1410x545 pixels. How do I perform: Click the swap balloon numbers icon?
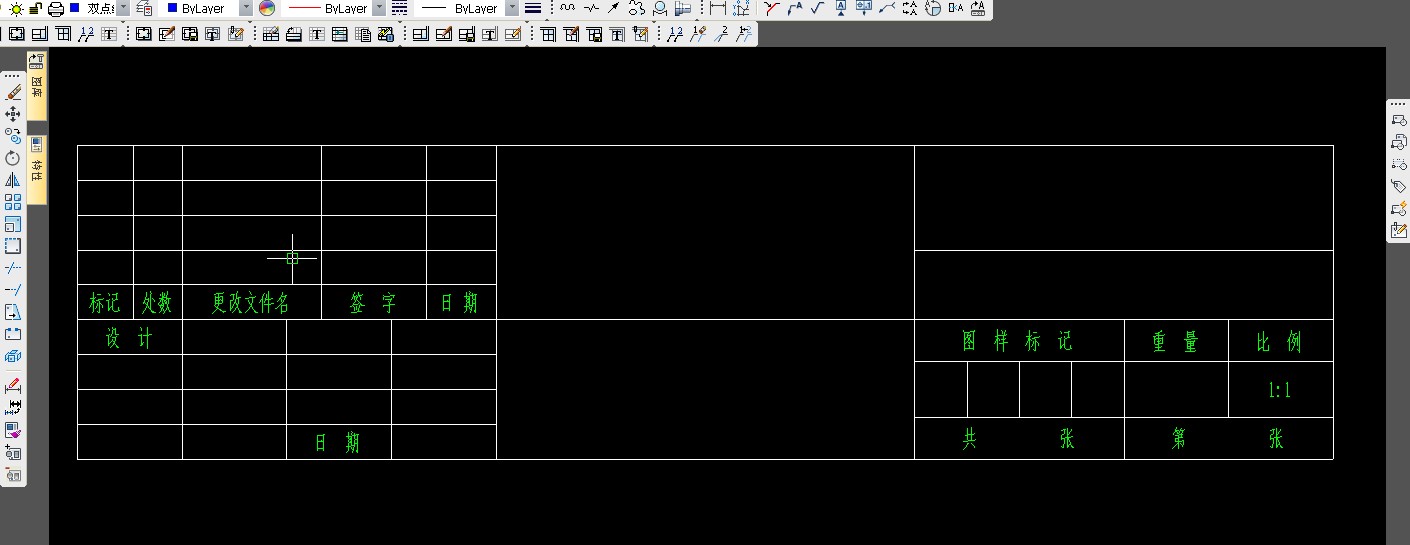pos(743,34)
